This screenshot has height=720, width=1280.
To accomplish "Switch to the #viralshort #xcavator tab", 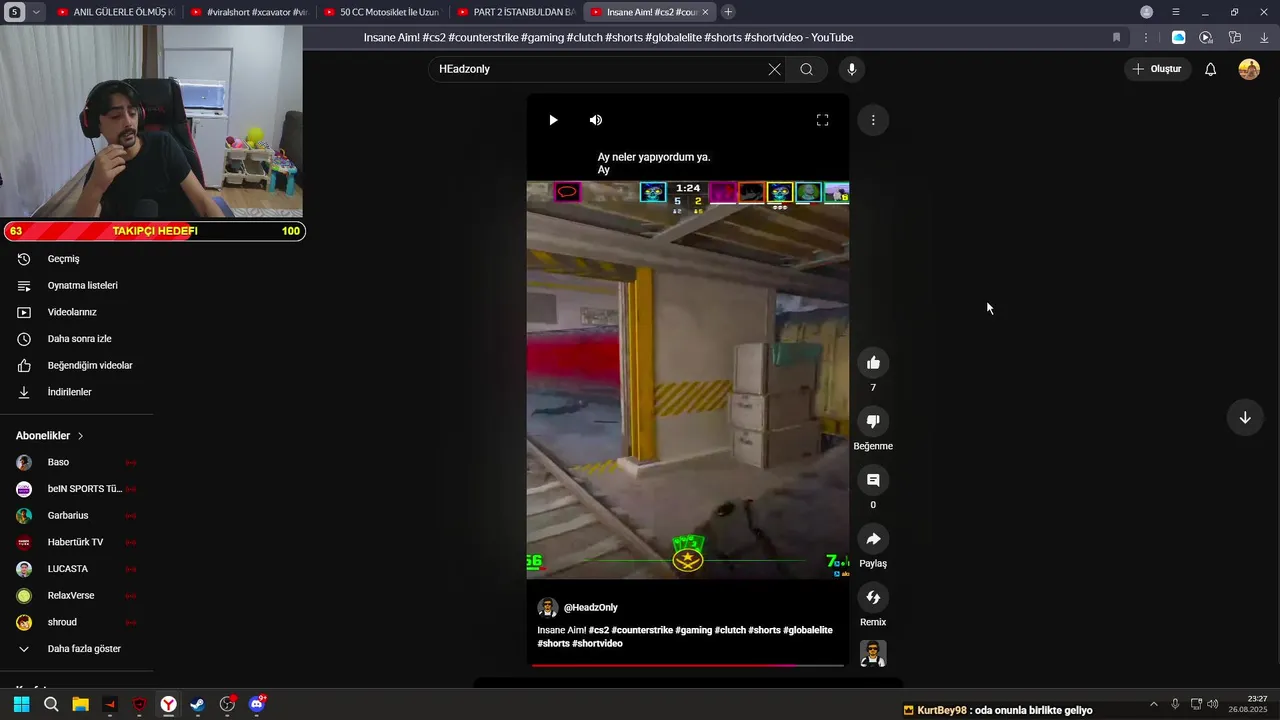I will click(249, 12).
